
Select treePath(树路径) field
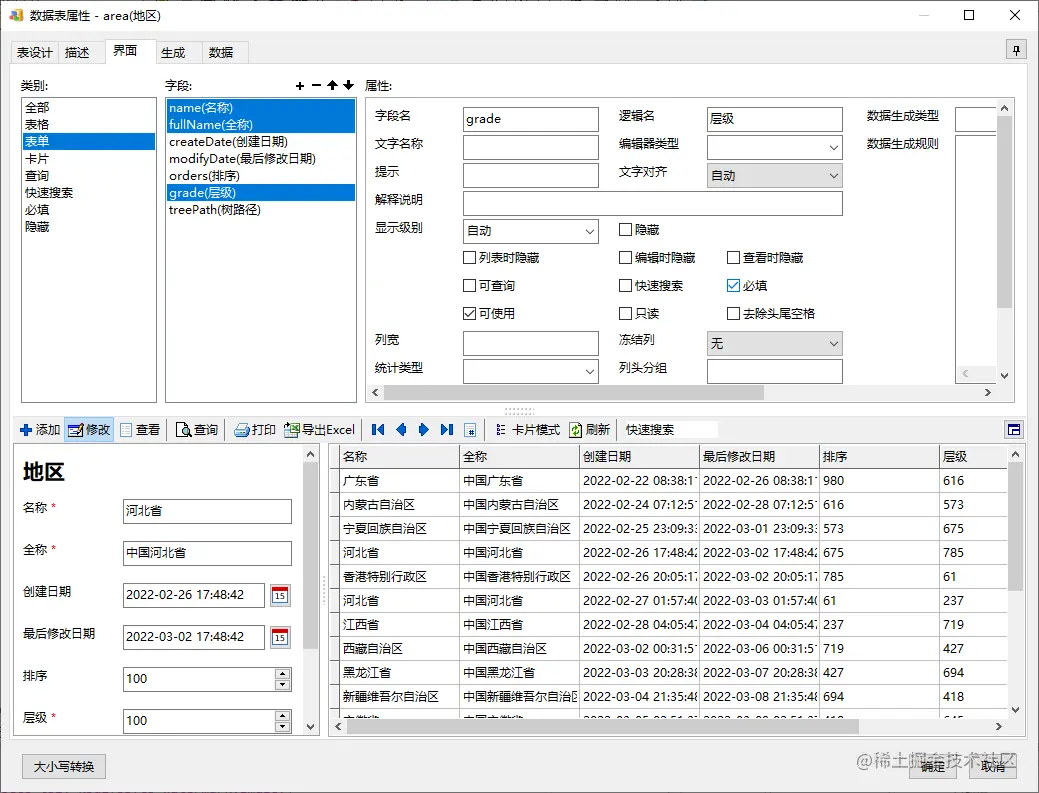click(x=260, y=210)
